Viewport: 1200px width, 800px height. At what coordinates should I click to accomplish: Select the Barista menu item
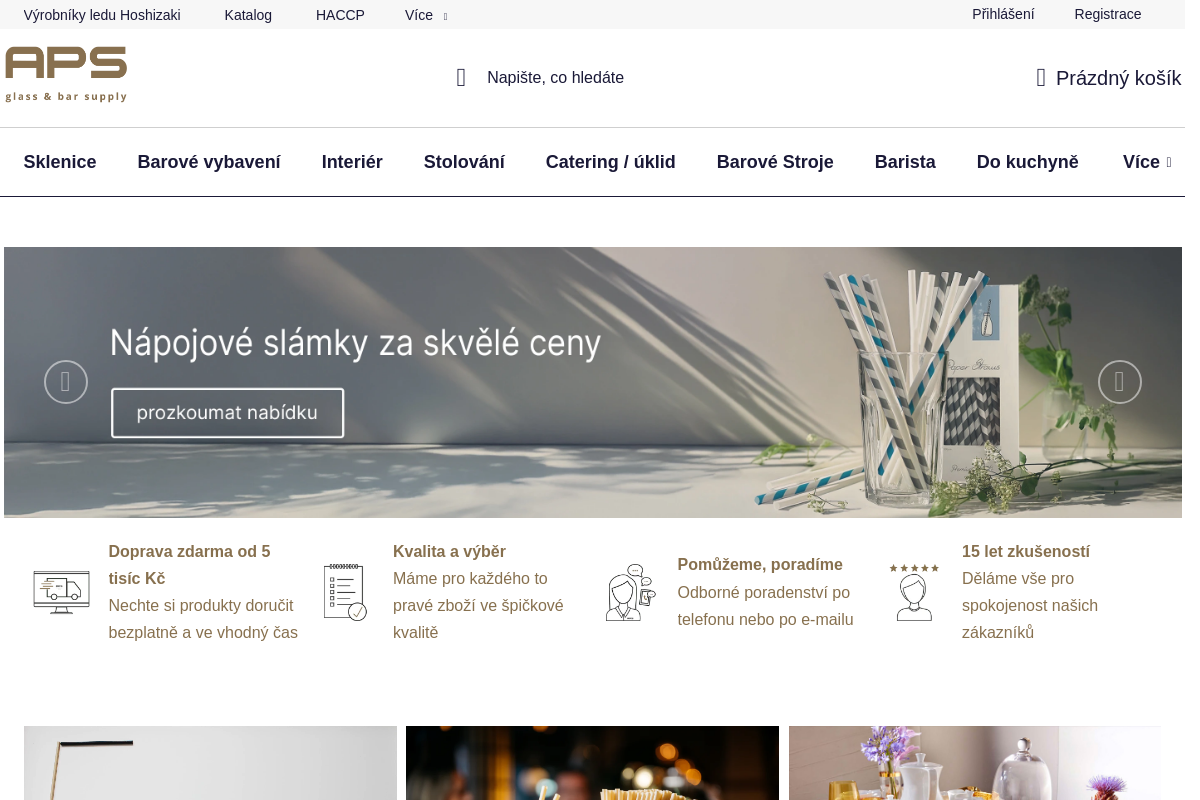[905, 162]
